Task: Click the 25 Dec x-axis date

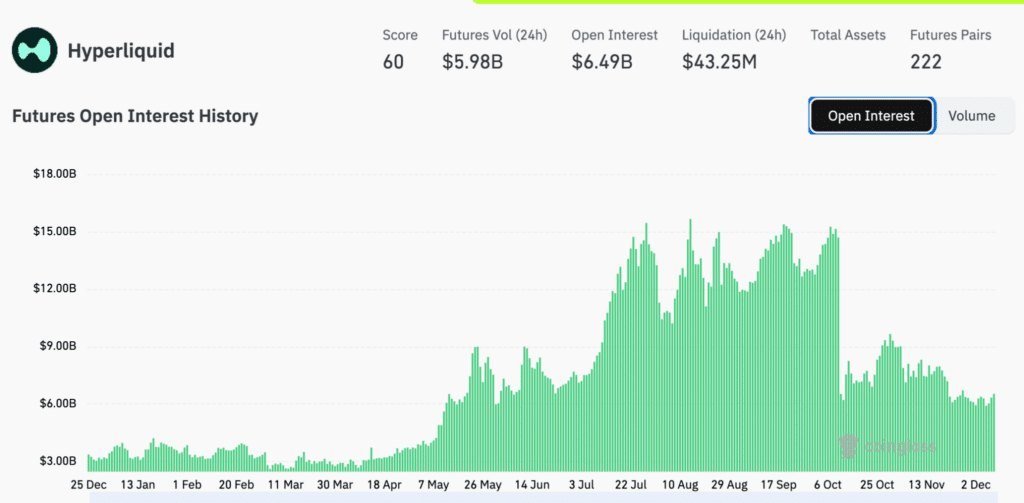Action: 88,485
